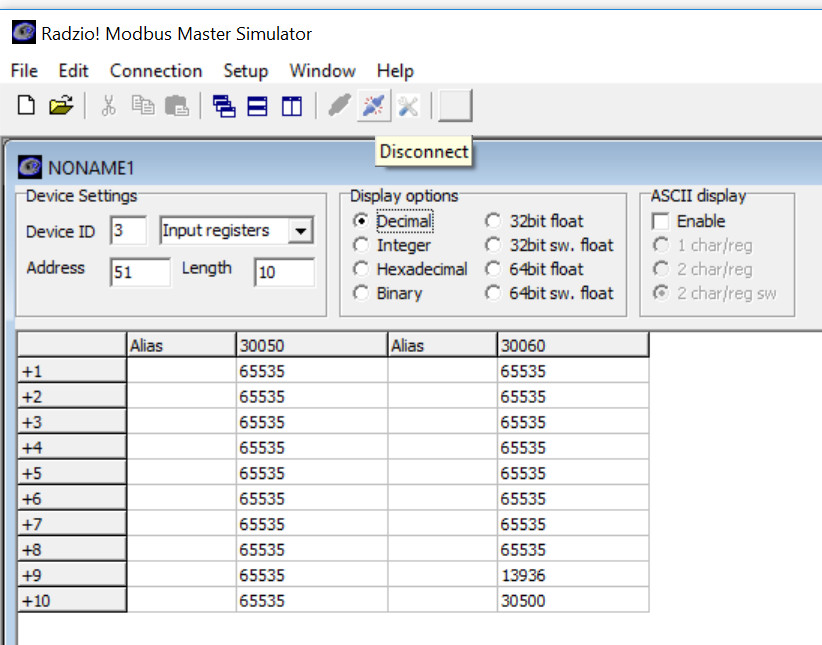
Task: Open the Window menu
Action: (322, 71)
